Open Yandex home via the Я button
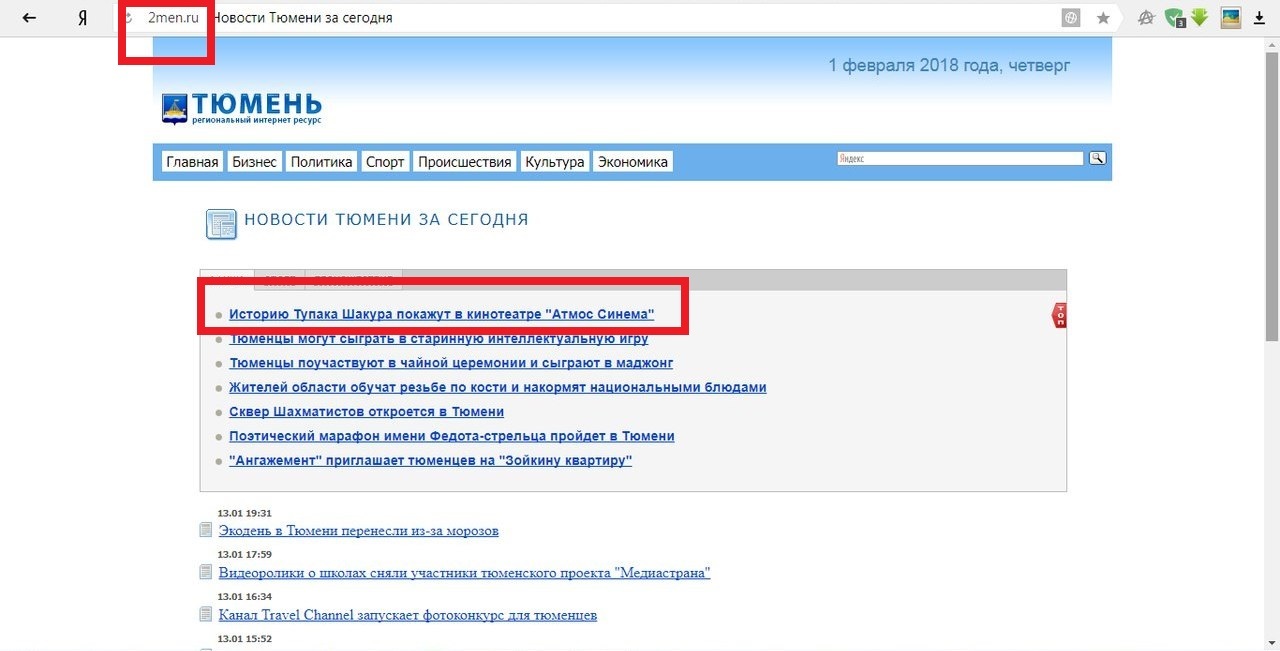Image resolution: width=1280 pixels, height=651 pixels. pos(82,18)
